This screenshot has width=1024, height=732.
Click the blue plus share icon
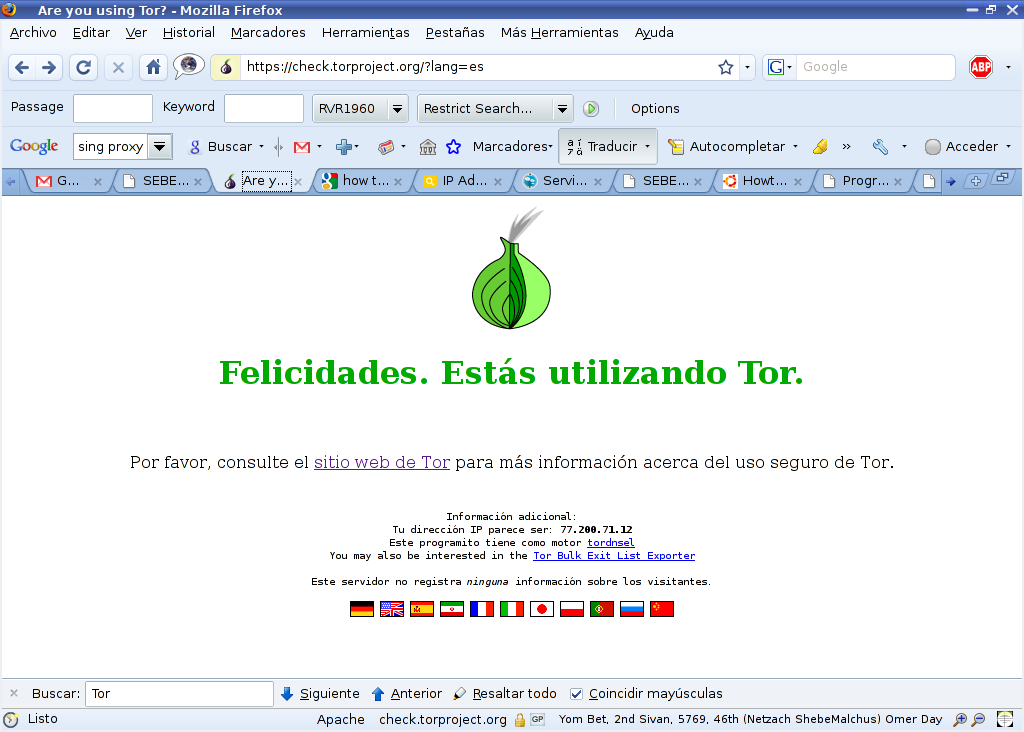(x=344, y=147)
